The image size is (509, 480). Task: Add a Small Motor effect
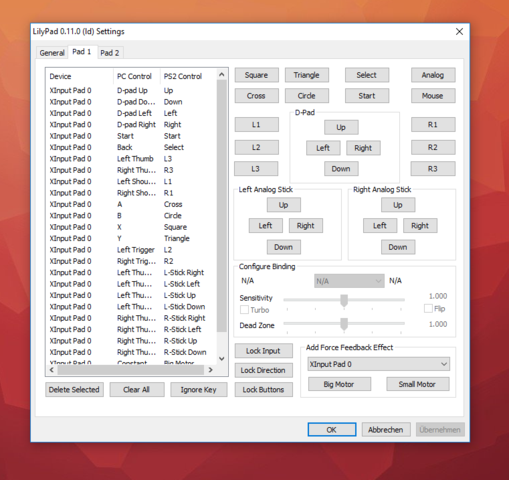pyautogui.click(x=418, y=384)
